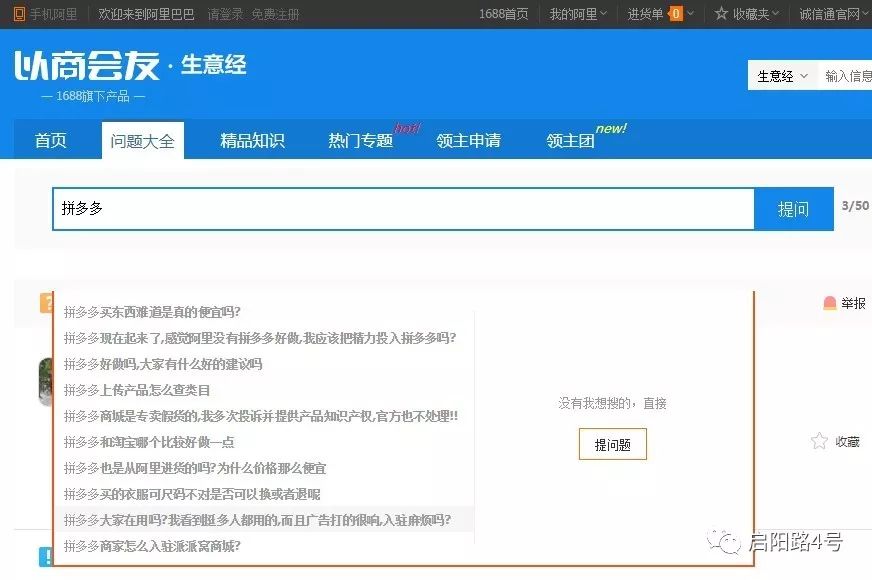
Task: Open the user avatar thumbnail
Action: [x=46, y=382]
